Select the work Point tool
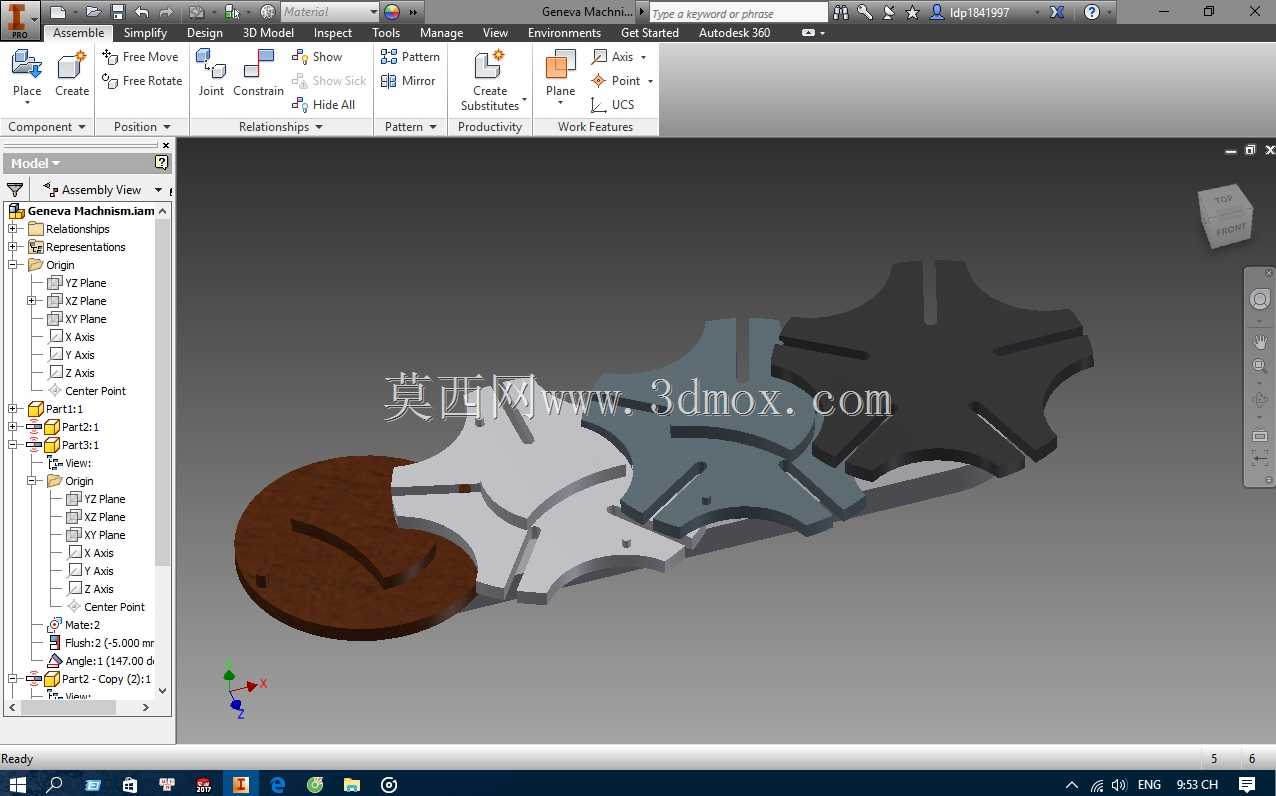1276x796 pixels. [x=622, y=81]
